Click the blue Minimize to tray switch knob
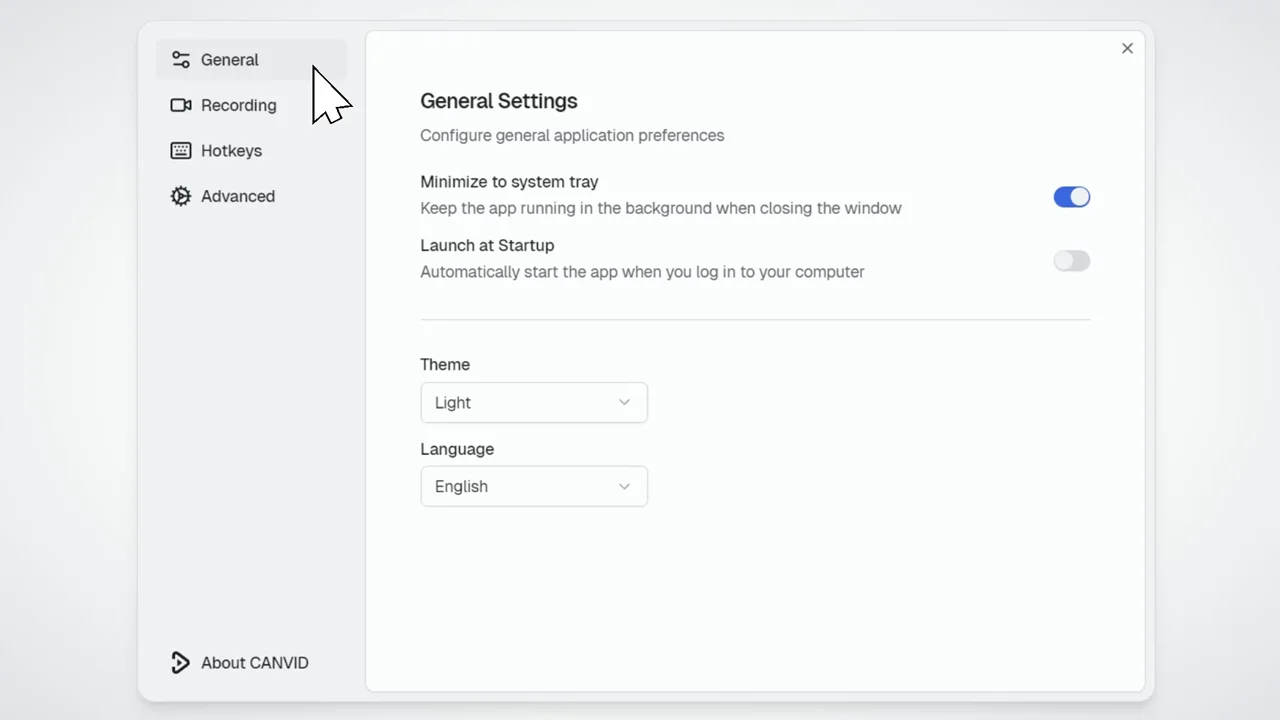The width and height of the screenshot is (1280, 720). [1079, 196]
